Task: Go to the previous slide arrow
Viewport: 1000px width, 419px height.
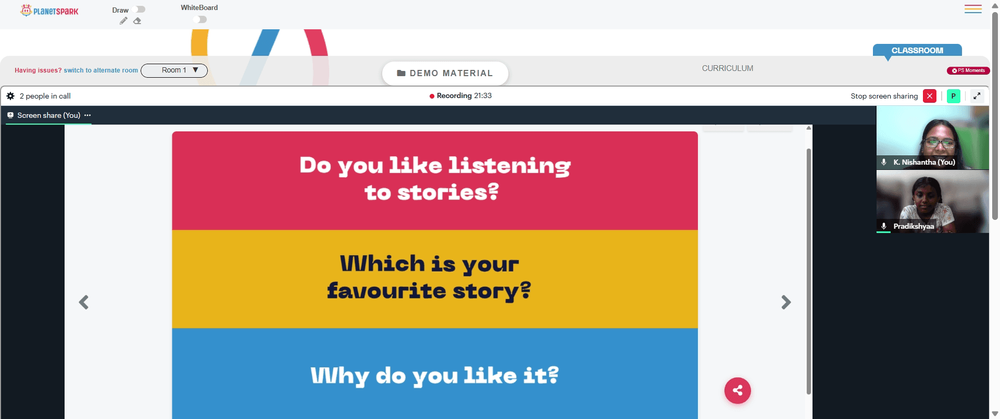Action: click(84, 302)
